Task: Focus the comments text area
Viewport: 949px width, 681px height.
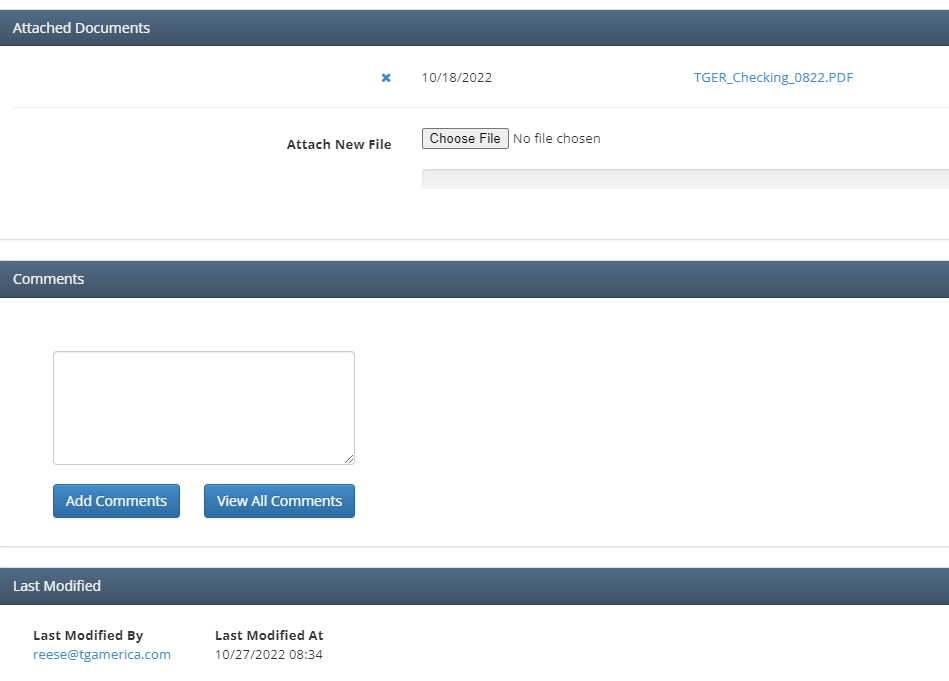Action: pos(203,407)
